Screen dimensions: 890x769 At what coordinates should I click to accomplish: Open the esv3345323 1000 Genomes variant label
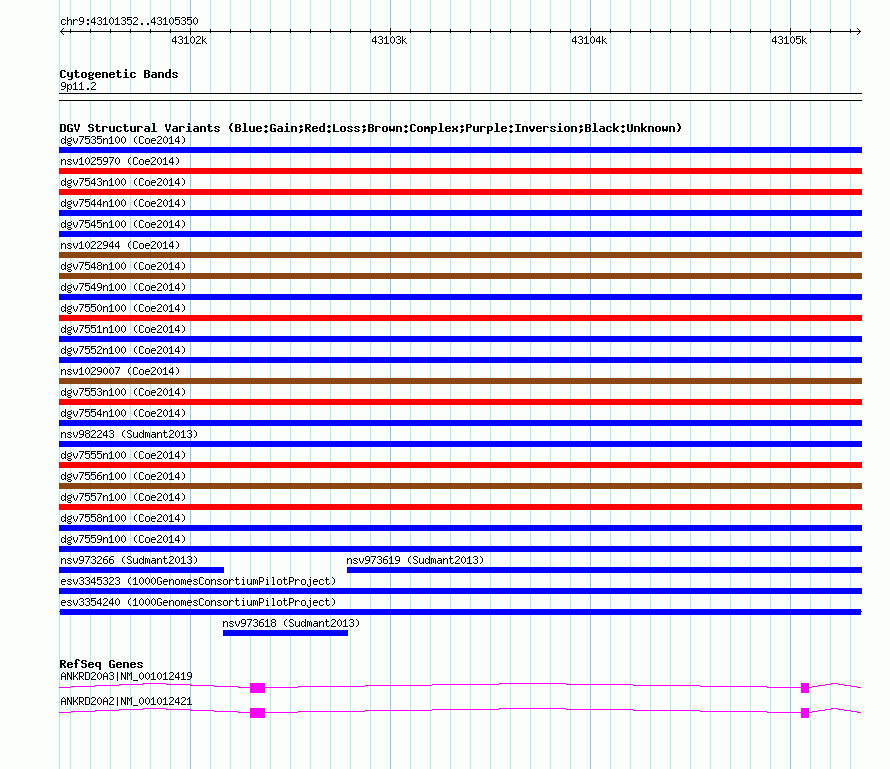coord(198,581)
